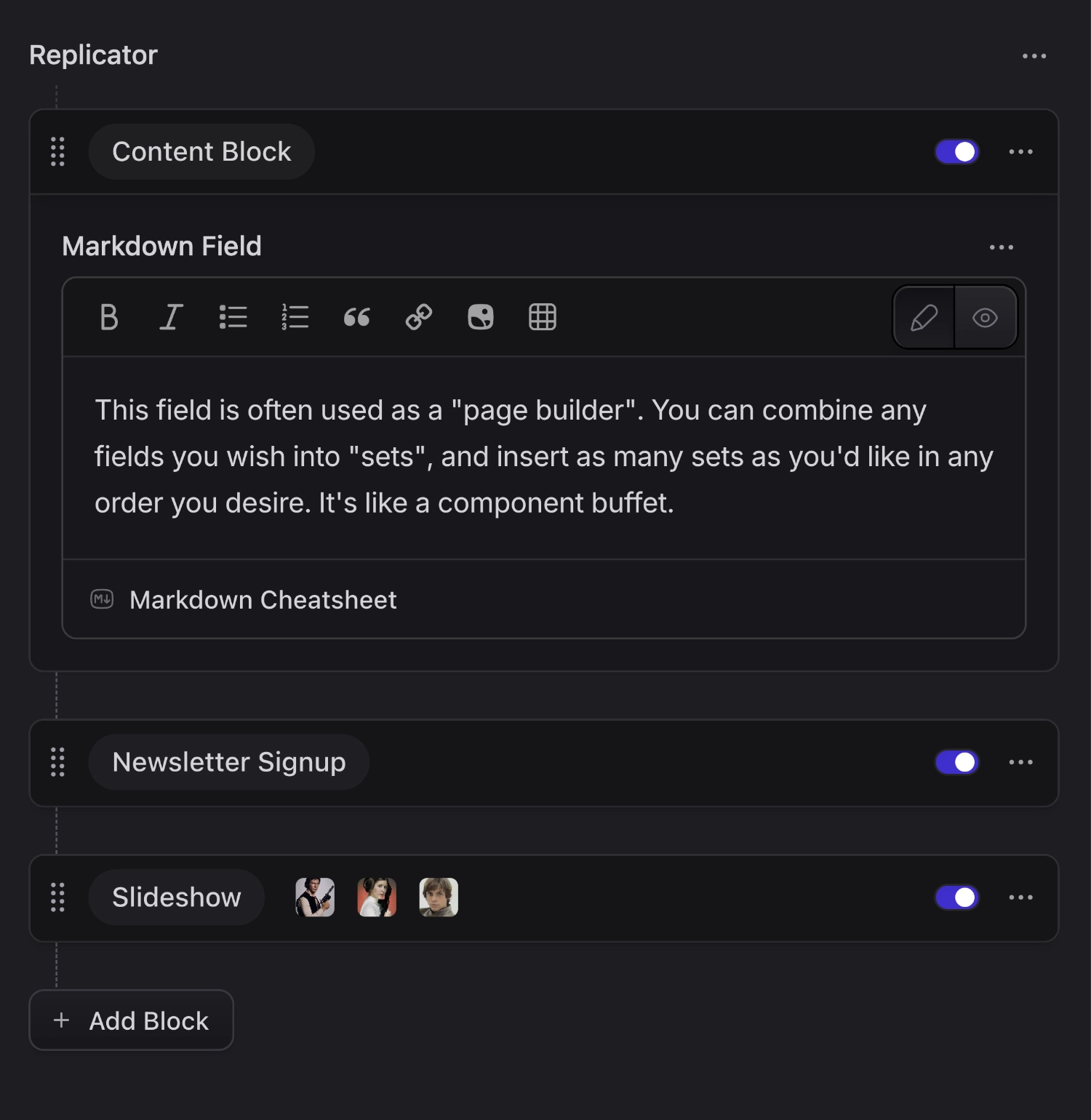
Task: Insert a blockquote in the markdown field
Action: (x=356, y=317)
